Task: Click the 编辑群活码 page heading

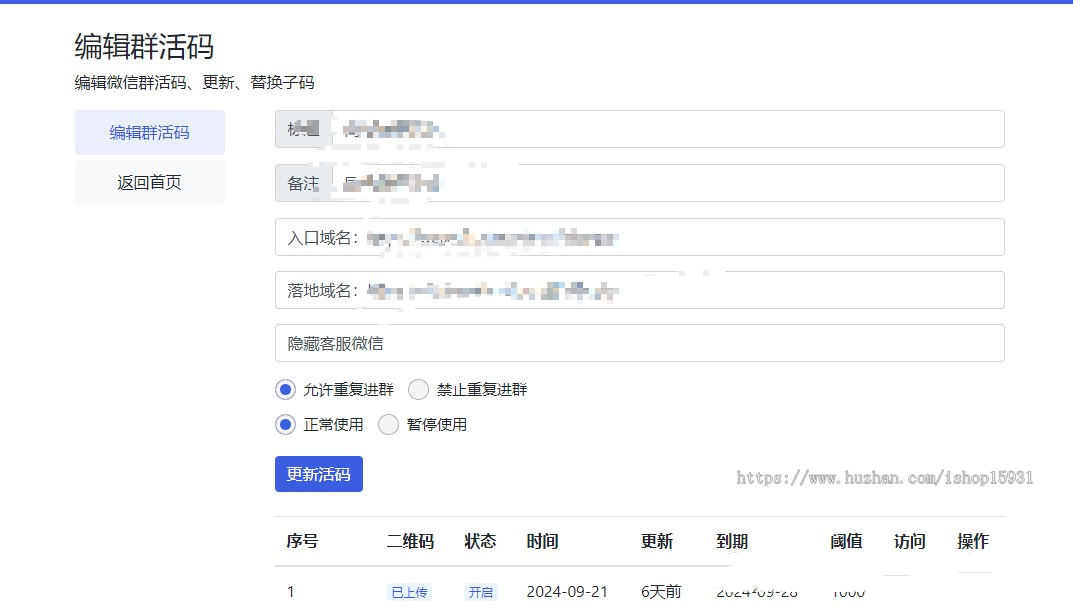Action: point(144,47)
